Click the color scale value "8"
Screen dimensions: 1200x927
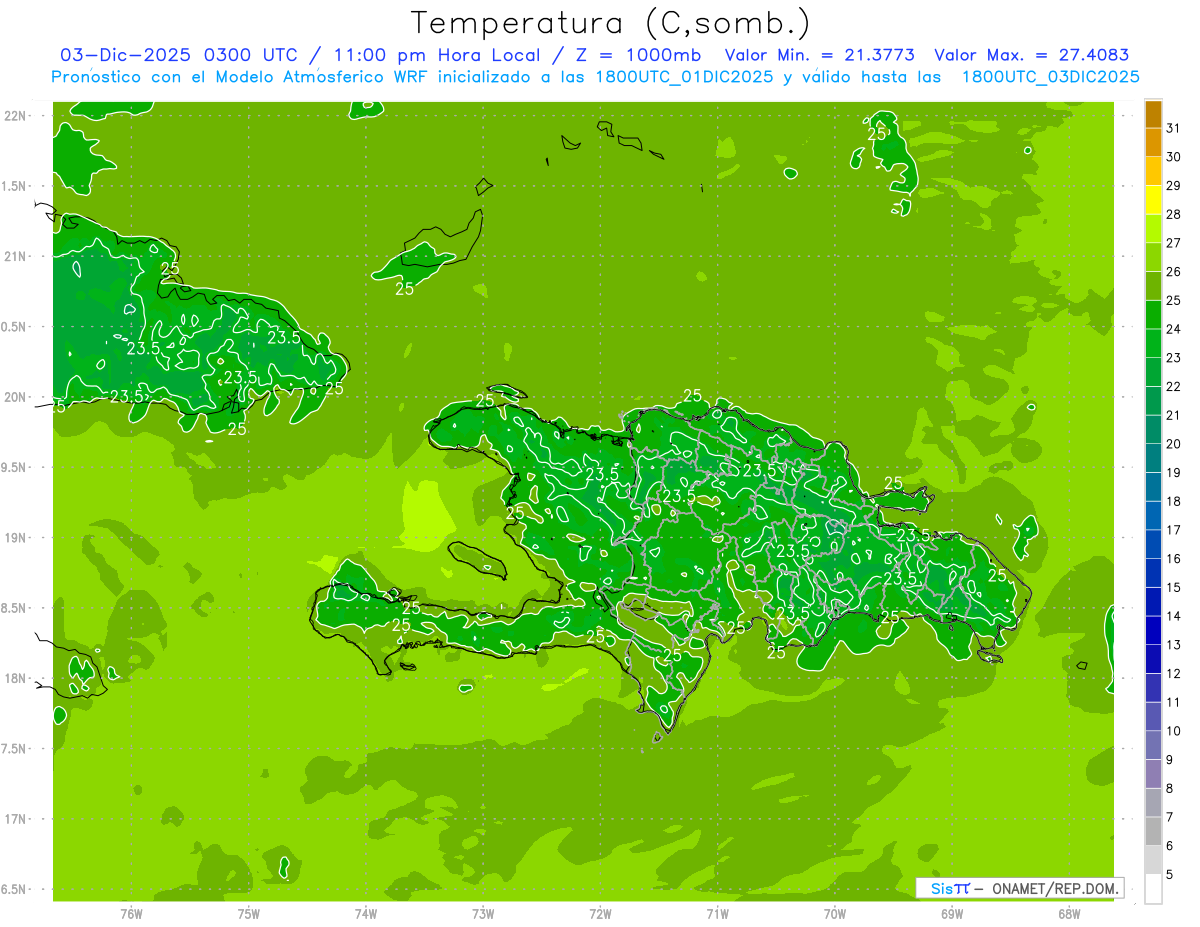pyautogui.click(x=1169, y=788)
